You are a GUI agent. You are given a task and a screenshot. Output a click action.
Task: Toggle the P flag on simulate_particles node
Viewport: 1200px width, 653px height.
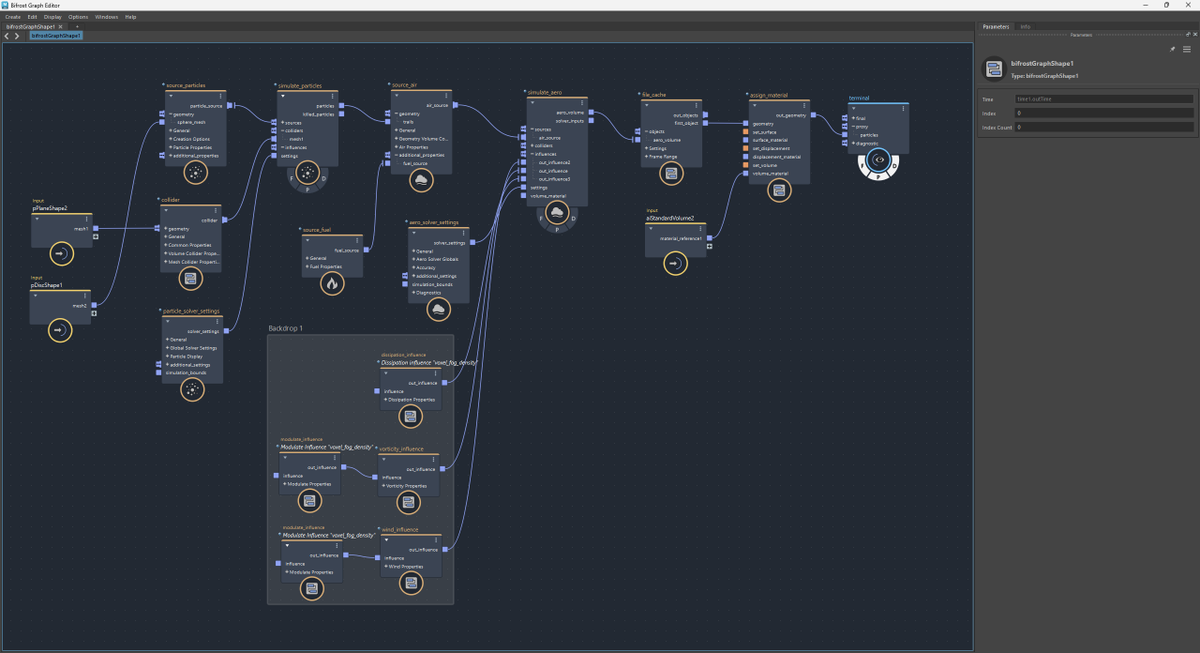coord(308,188)
